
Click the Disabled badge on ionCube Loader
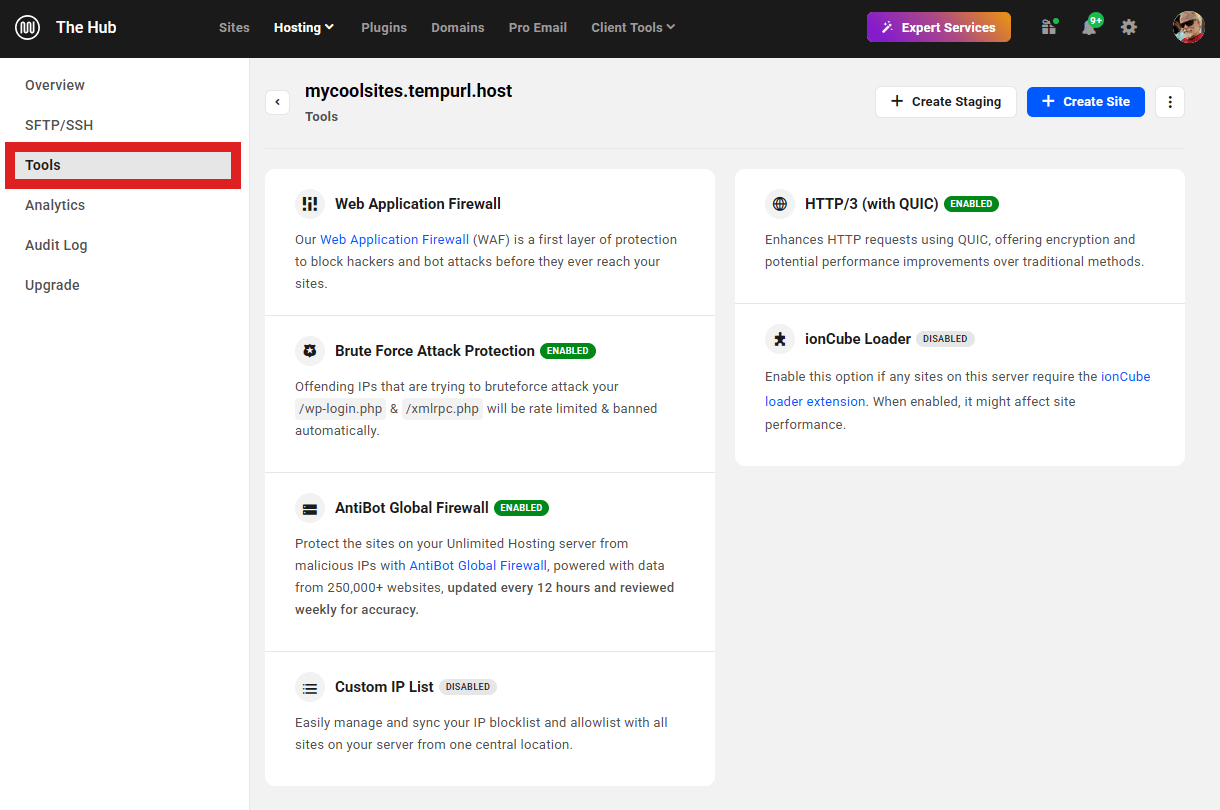(x=945, y=339)
